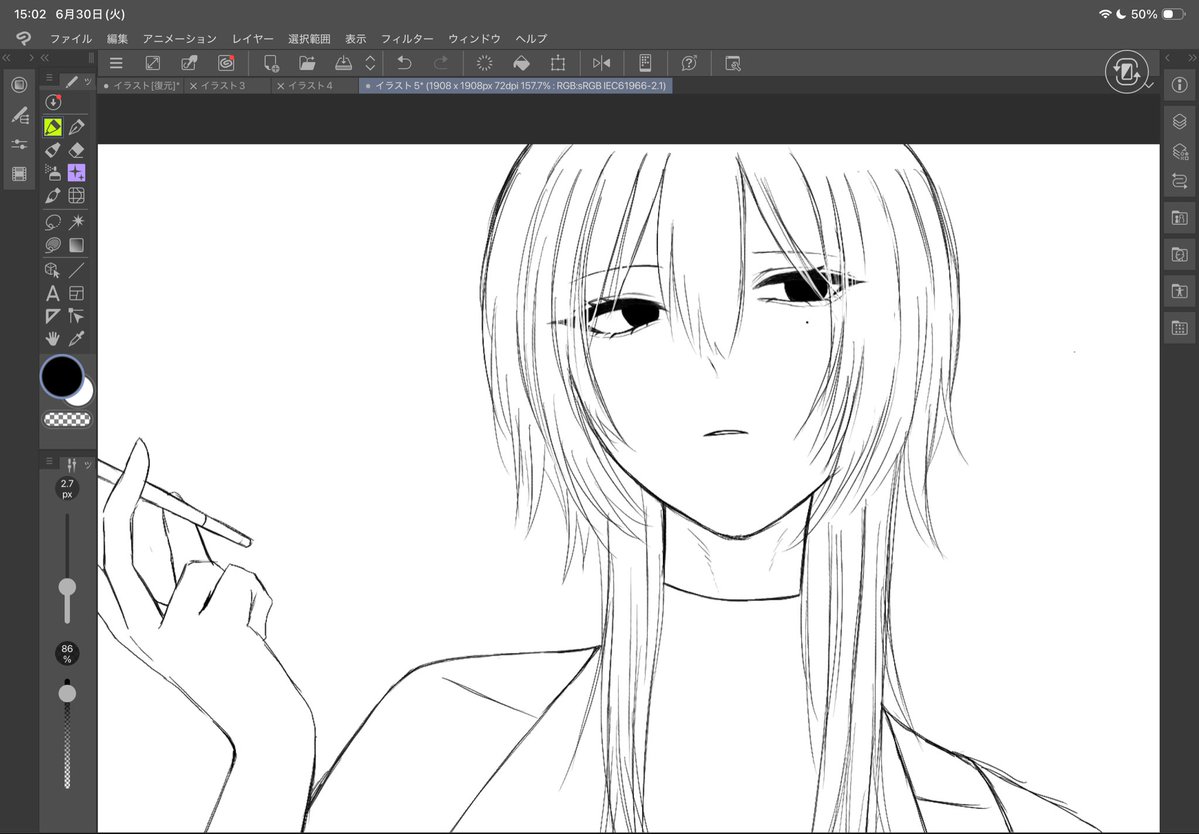Open the Quick Access palette icon

tap(20, 85)
